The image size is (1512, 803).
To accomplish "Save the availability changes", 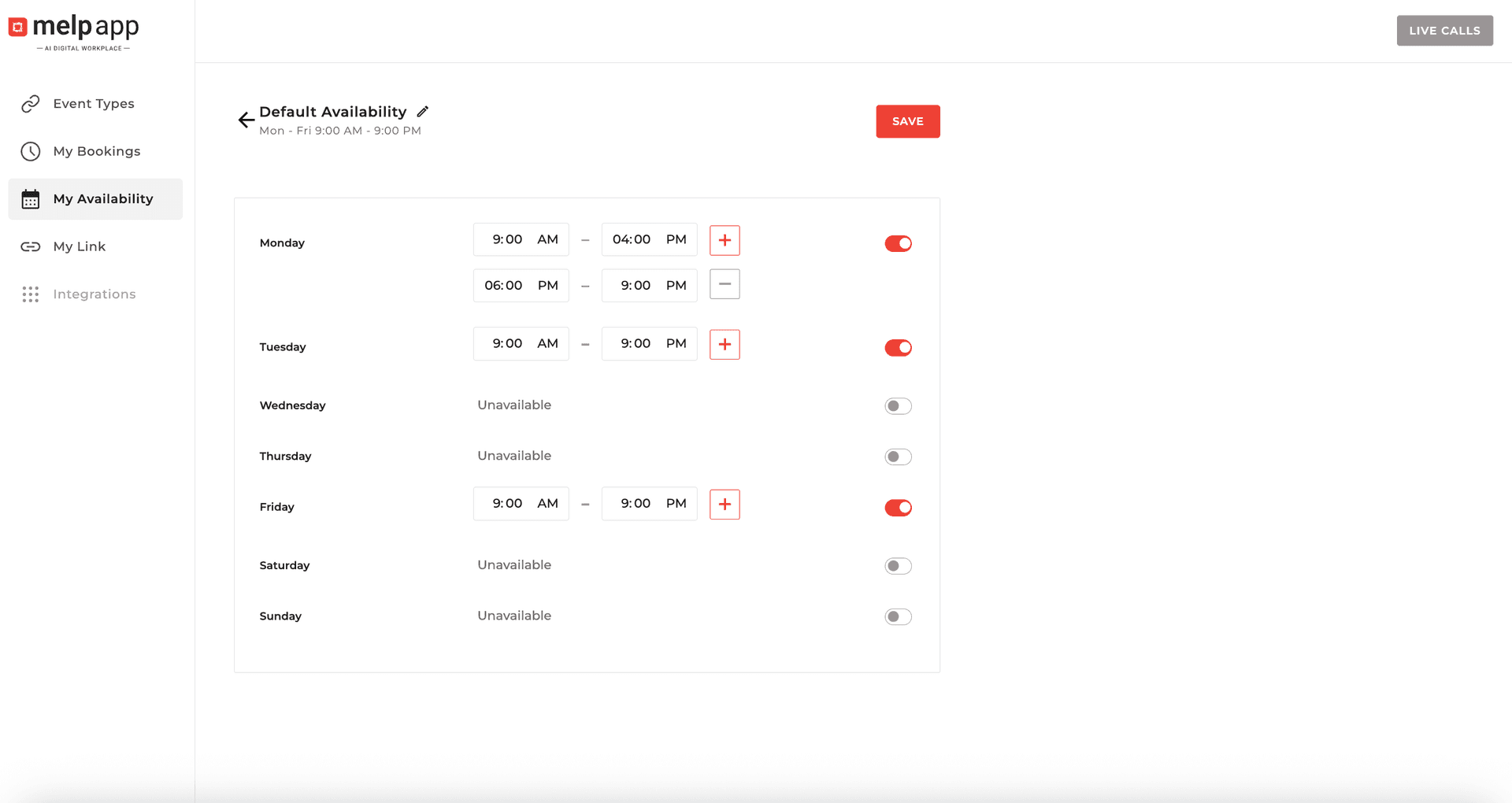I will click(907, 121).
